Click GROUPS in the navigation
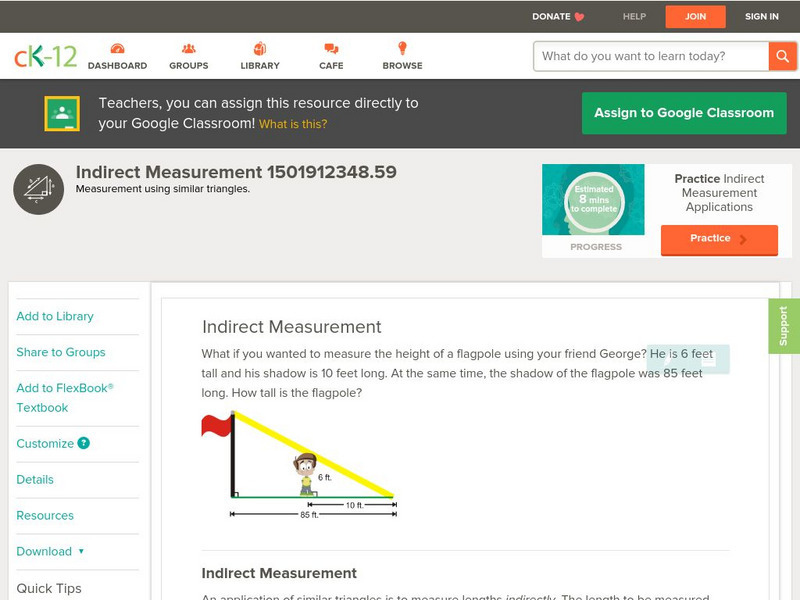This screenshot has width=800, height=600. pyautogui.click(x=189, y=66)
